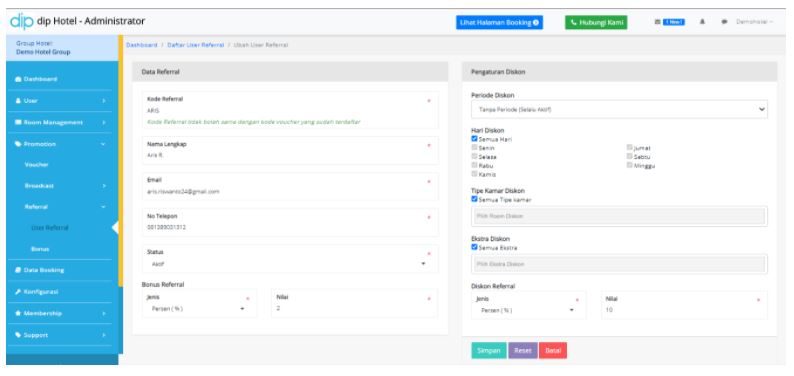Open the mail notifications envelope icon
794x376 pixels.
(658, 22)
